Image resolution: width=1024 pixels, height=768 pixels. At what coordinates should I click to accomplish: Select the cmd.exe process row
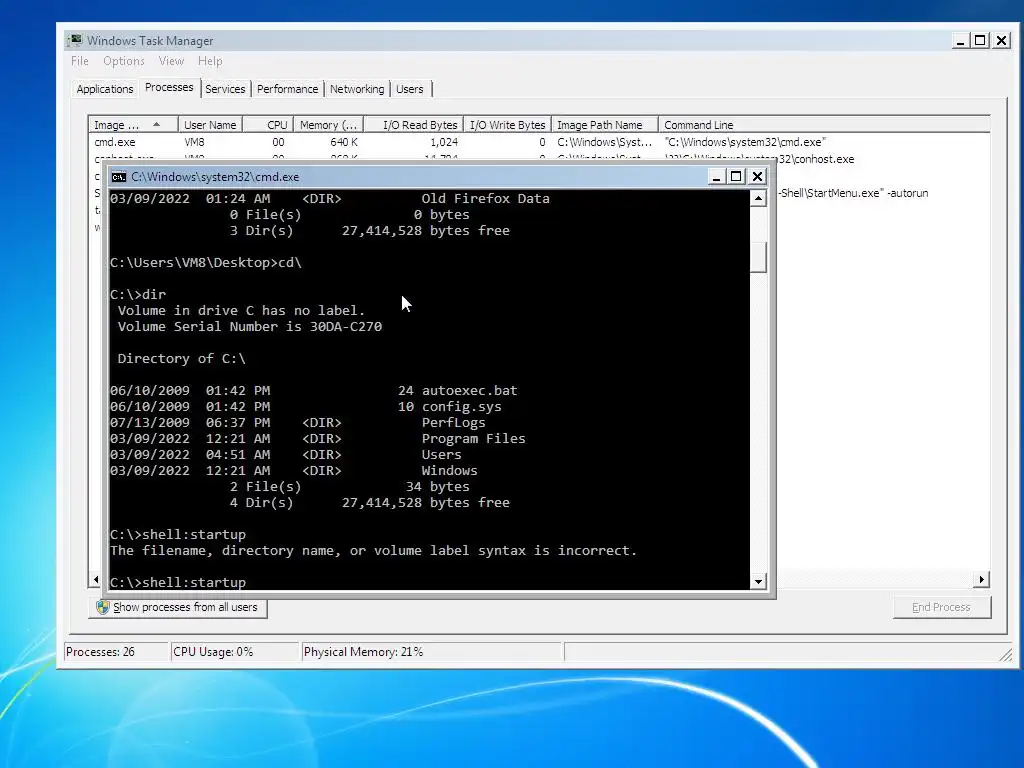point(539,142)
